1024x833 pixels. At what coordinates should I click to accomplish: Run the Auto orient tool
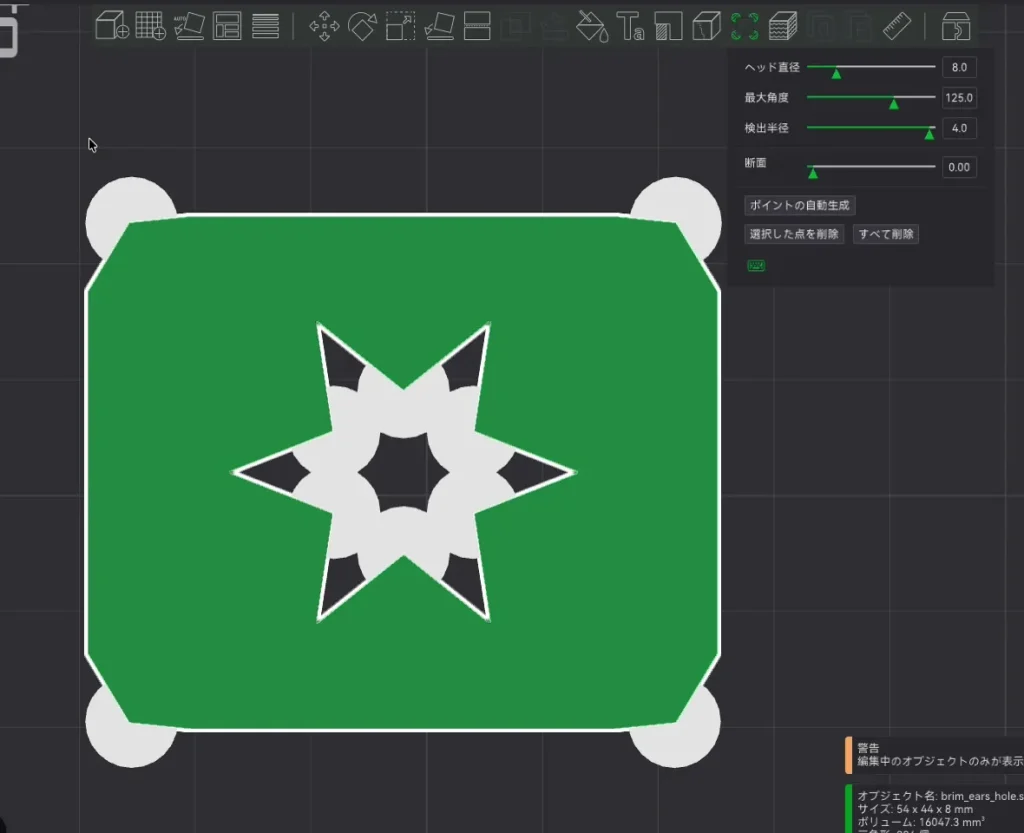[x=189, y=26]
